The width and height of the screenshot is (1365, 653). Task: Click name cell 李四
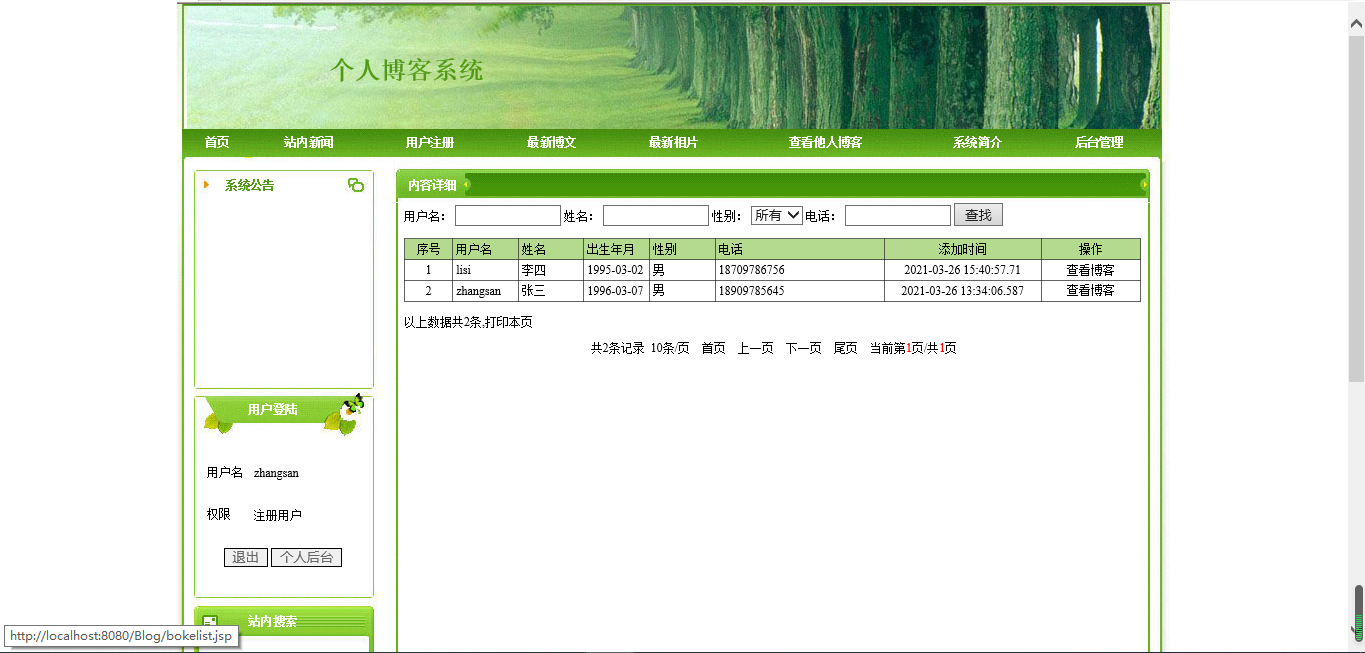pos(533,270)
